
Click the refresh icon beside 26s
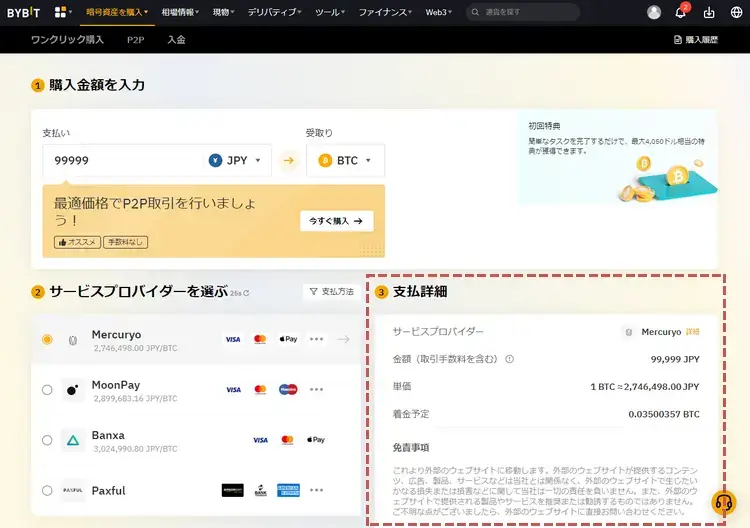coord(246,293)
